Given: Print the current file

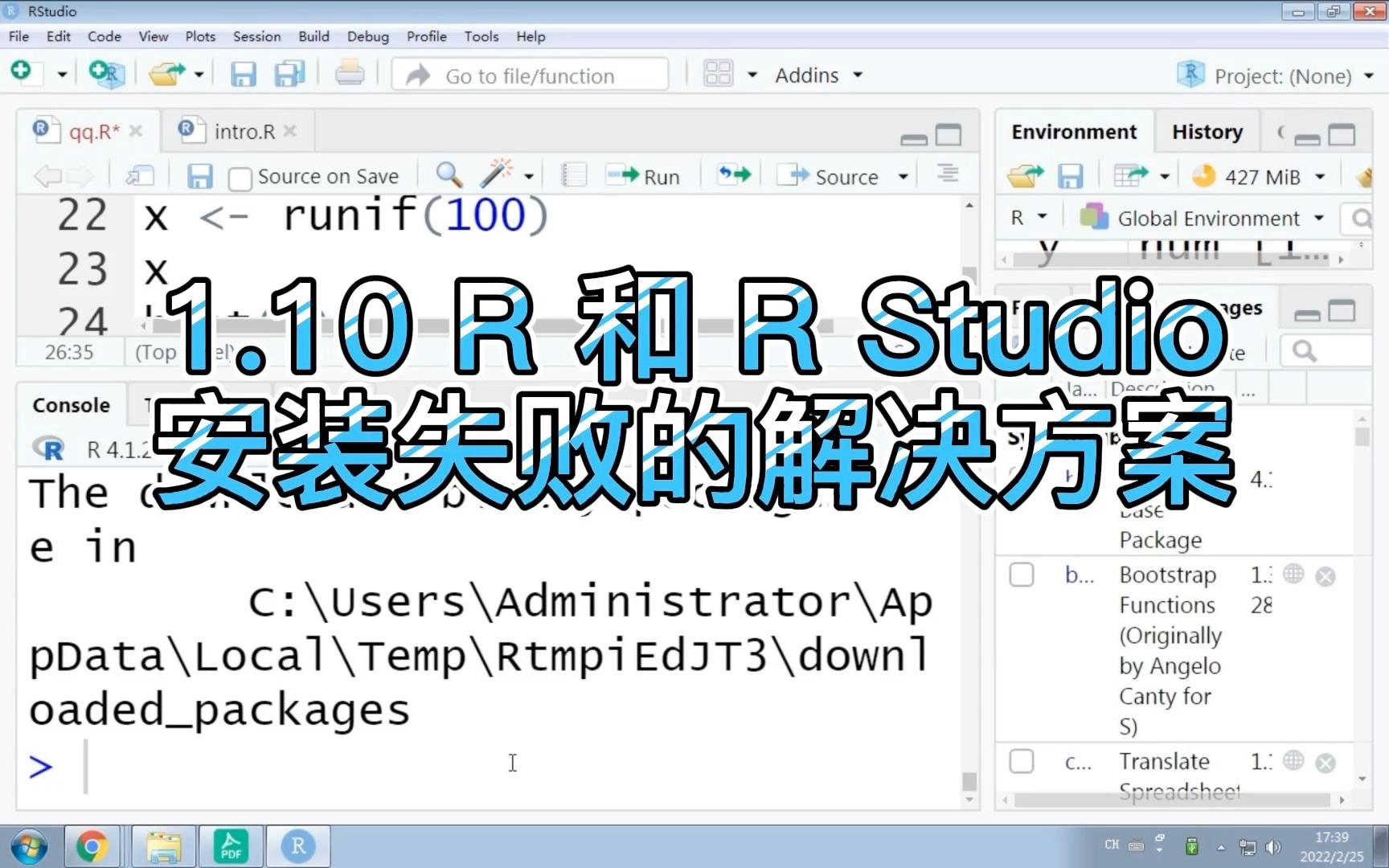Looking at the screenshot, I should pyautogui.click(x=349, y=75).
